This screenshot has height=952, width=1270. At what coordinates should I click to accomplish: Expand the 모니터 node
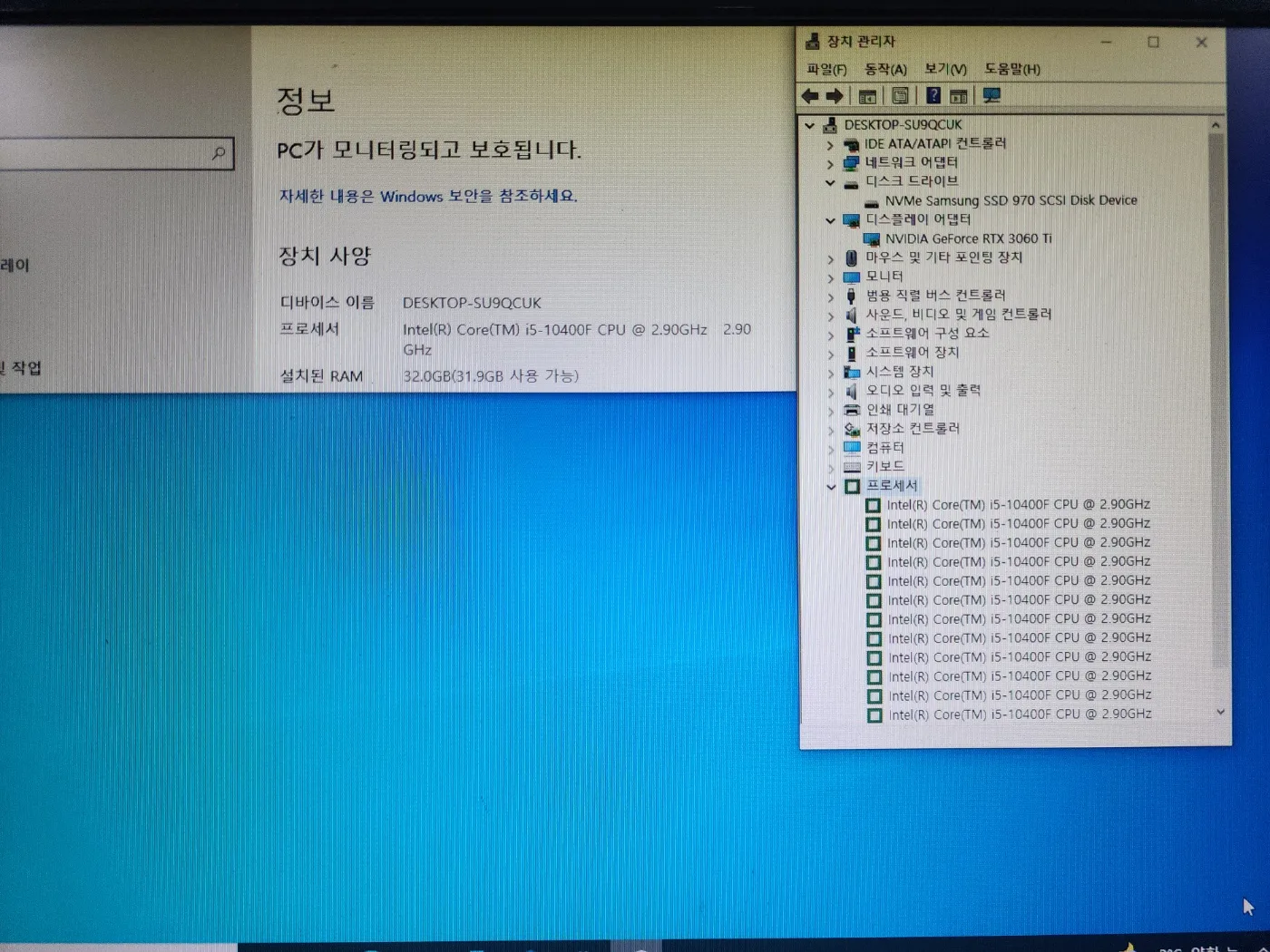coord(830,277)
